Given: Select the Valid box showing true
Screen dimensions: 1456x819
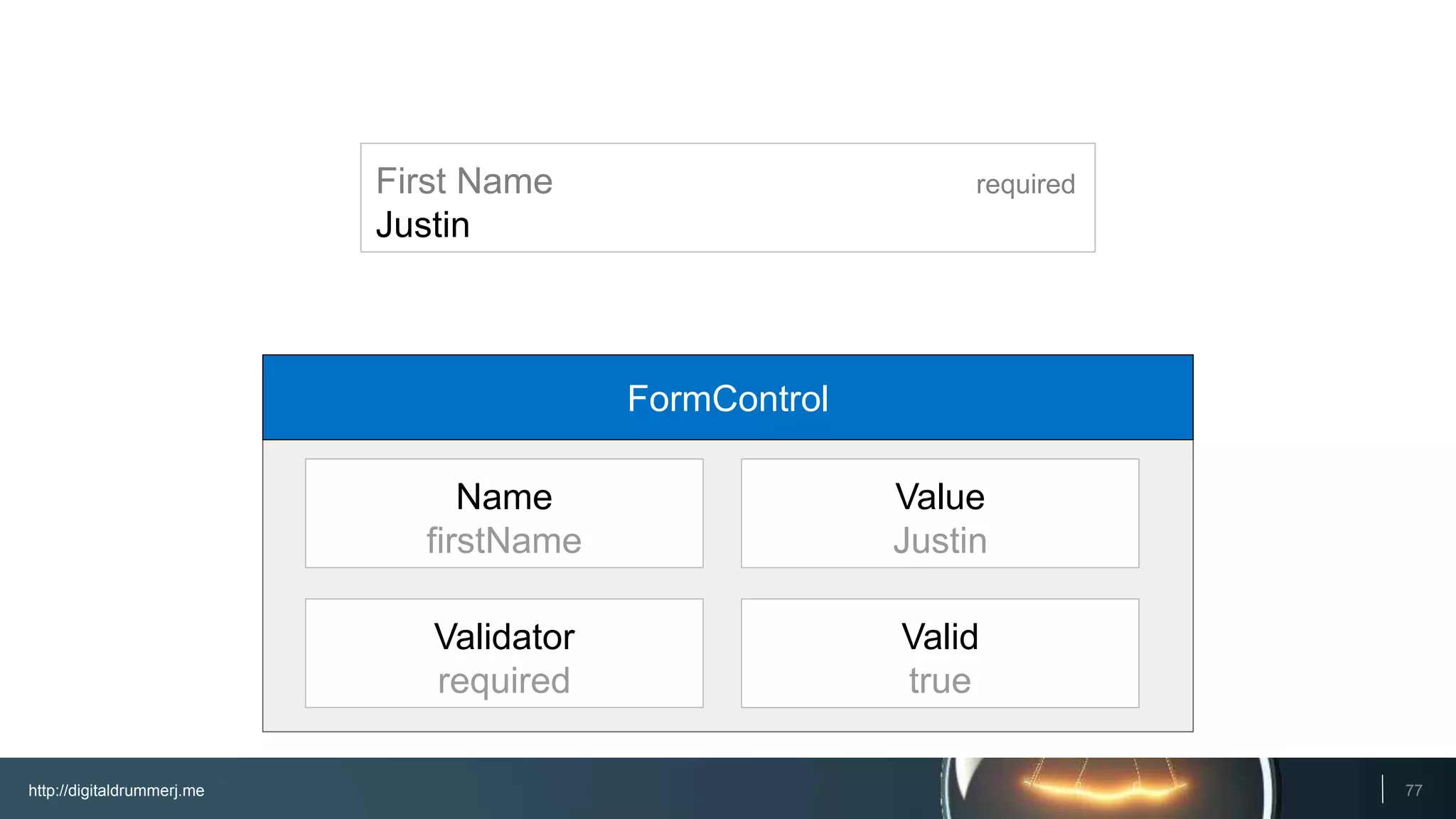Looking at the screenshot, I should coord(940,653).
